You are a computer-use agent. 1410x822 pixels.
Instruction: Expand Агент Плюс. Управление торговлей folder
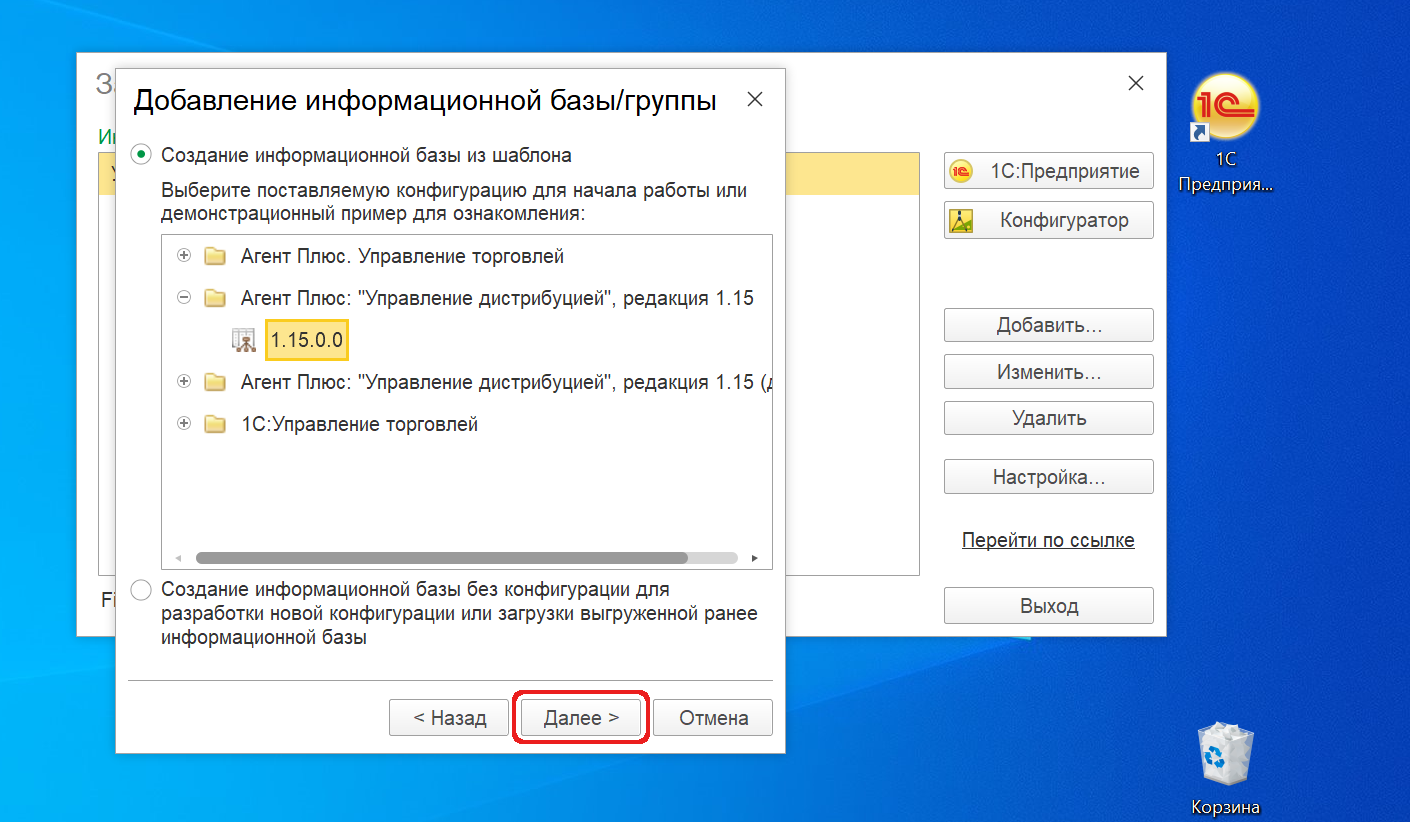click(183, 256)
